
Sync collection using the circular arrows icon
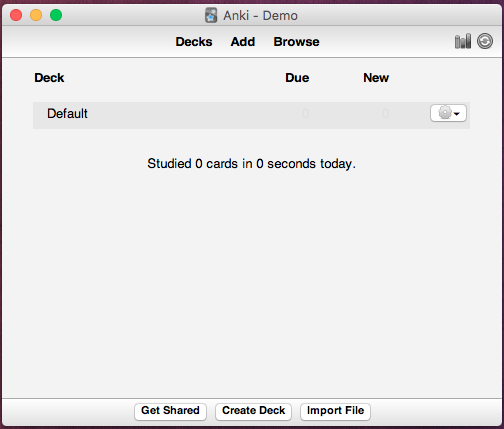(x=485, y=41)
